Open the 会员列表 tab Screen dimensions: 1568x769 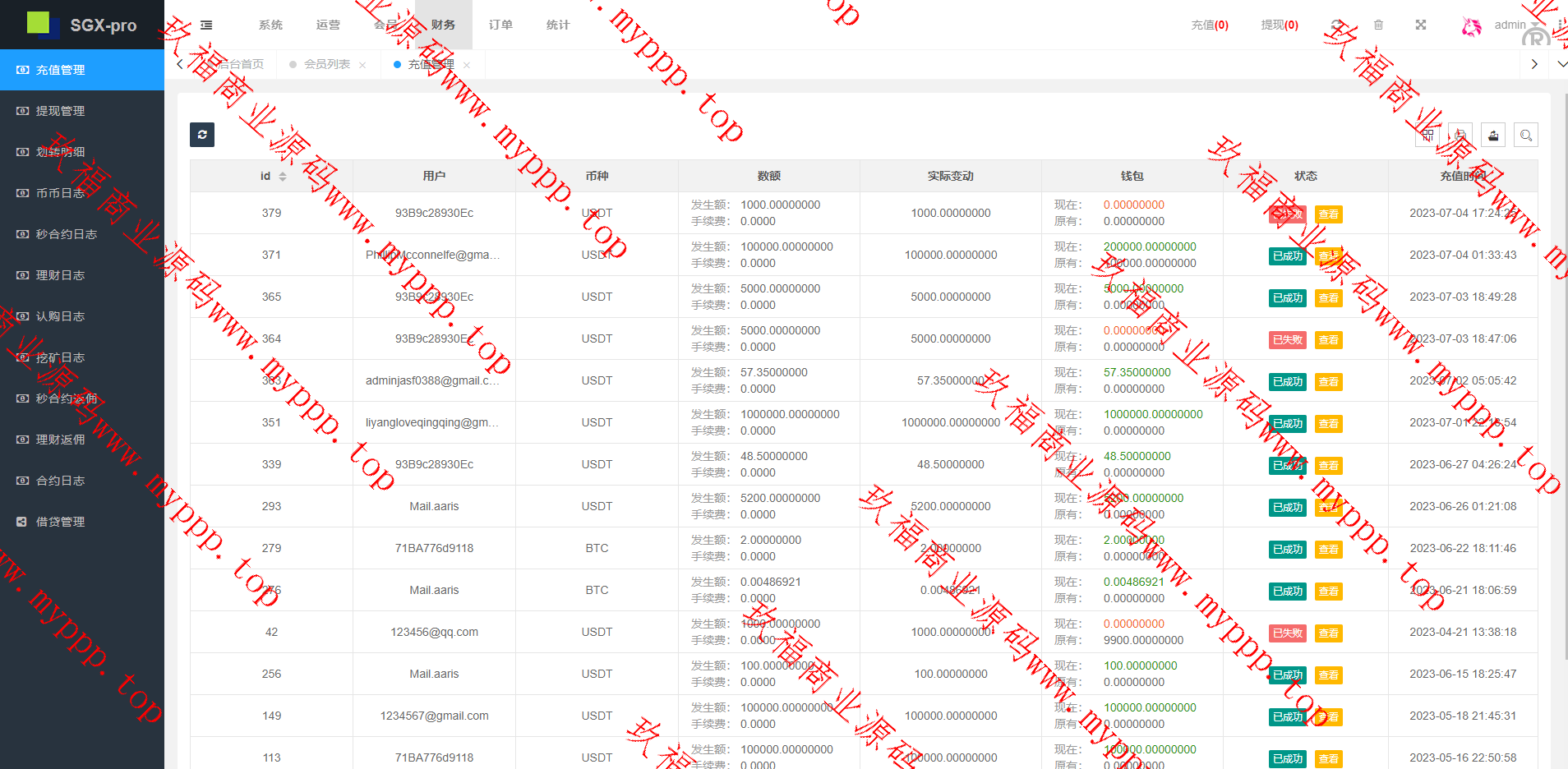pyautogui.click(x=327, y=64)
